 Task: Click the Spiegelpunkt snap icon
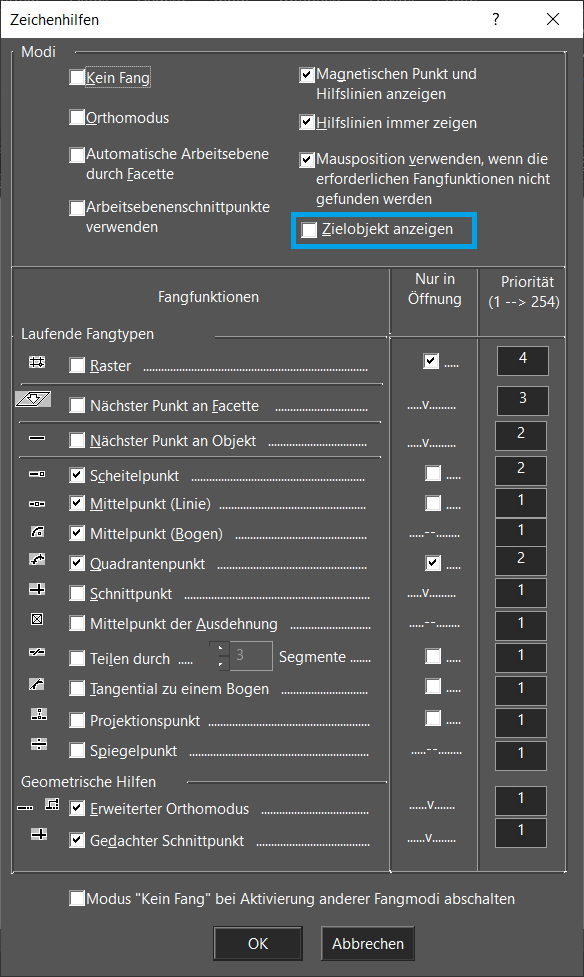click(x=39, y=744)
